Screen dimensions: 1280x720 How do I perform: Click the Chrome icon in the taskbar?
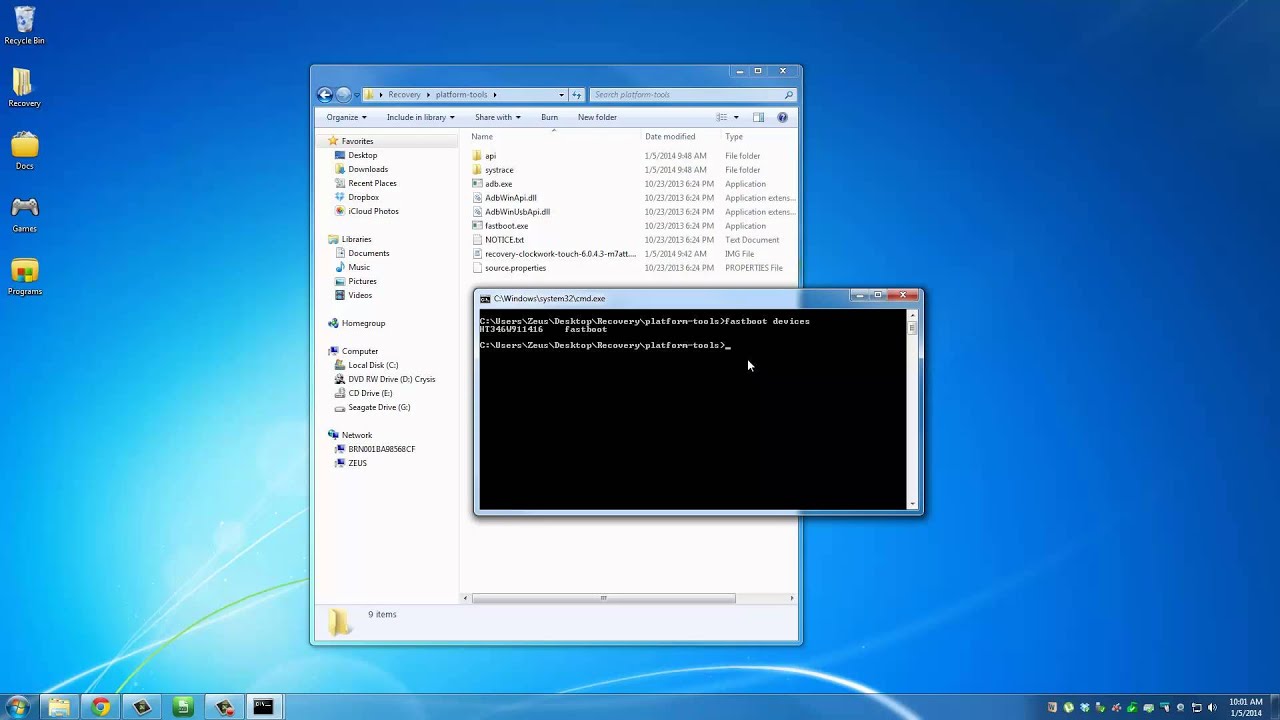100,707
